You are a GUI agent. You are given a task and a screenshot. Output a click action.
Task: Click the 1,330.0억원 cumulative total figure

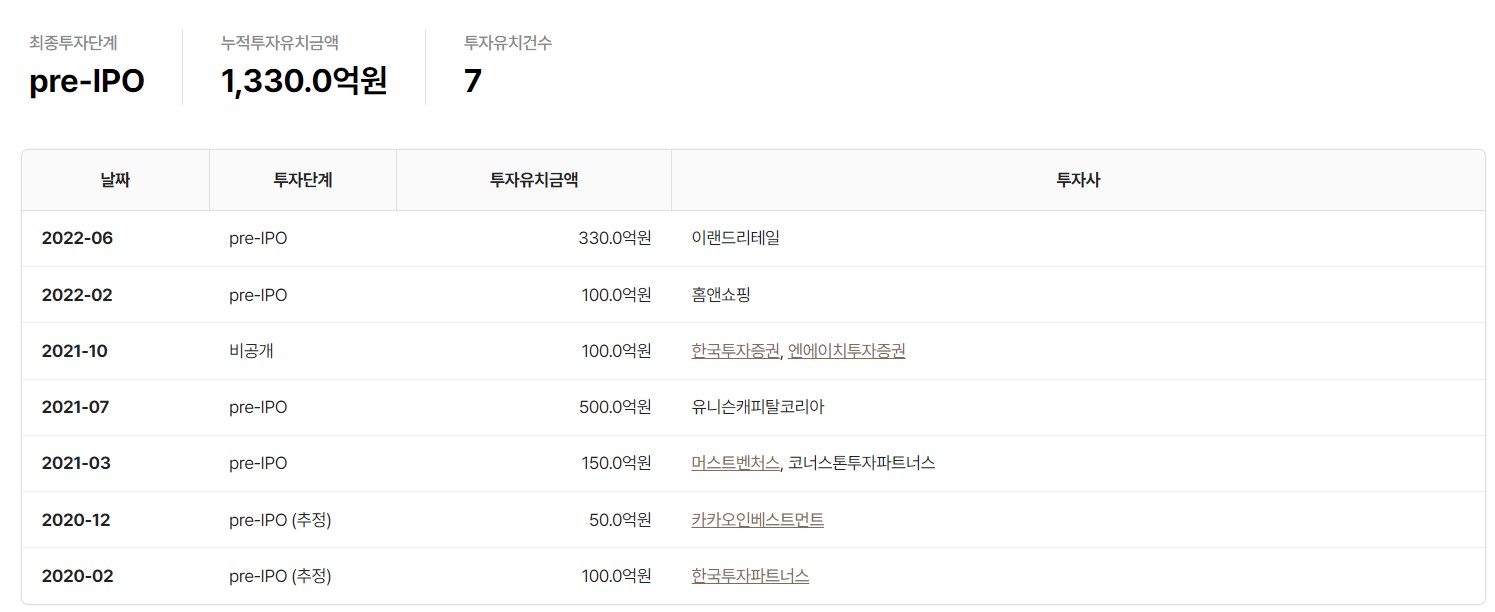click(303, 81)
